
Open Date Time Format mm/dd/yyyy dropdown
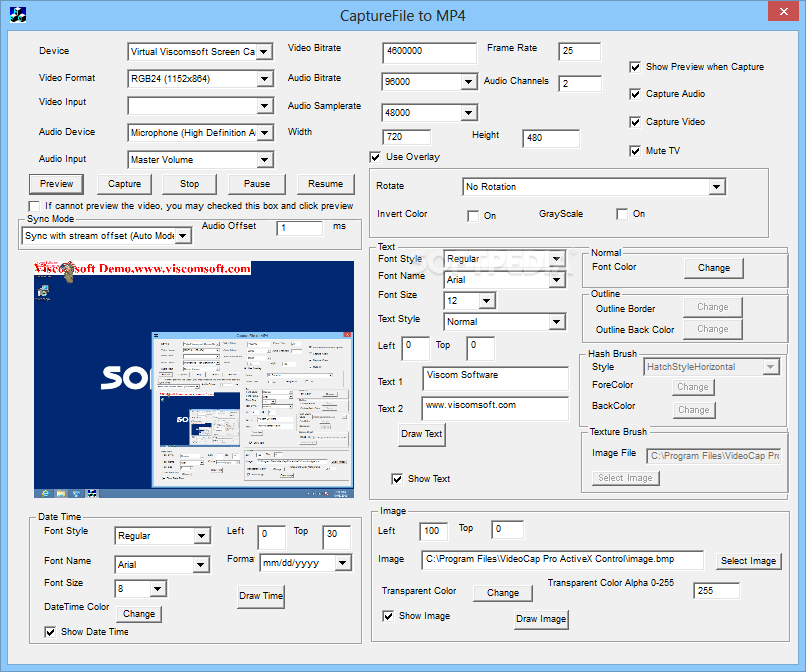(x=343, y=563)
